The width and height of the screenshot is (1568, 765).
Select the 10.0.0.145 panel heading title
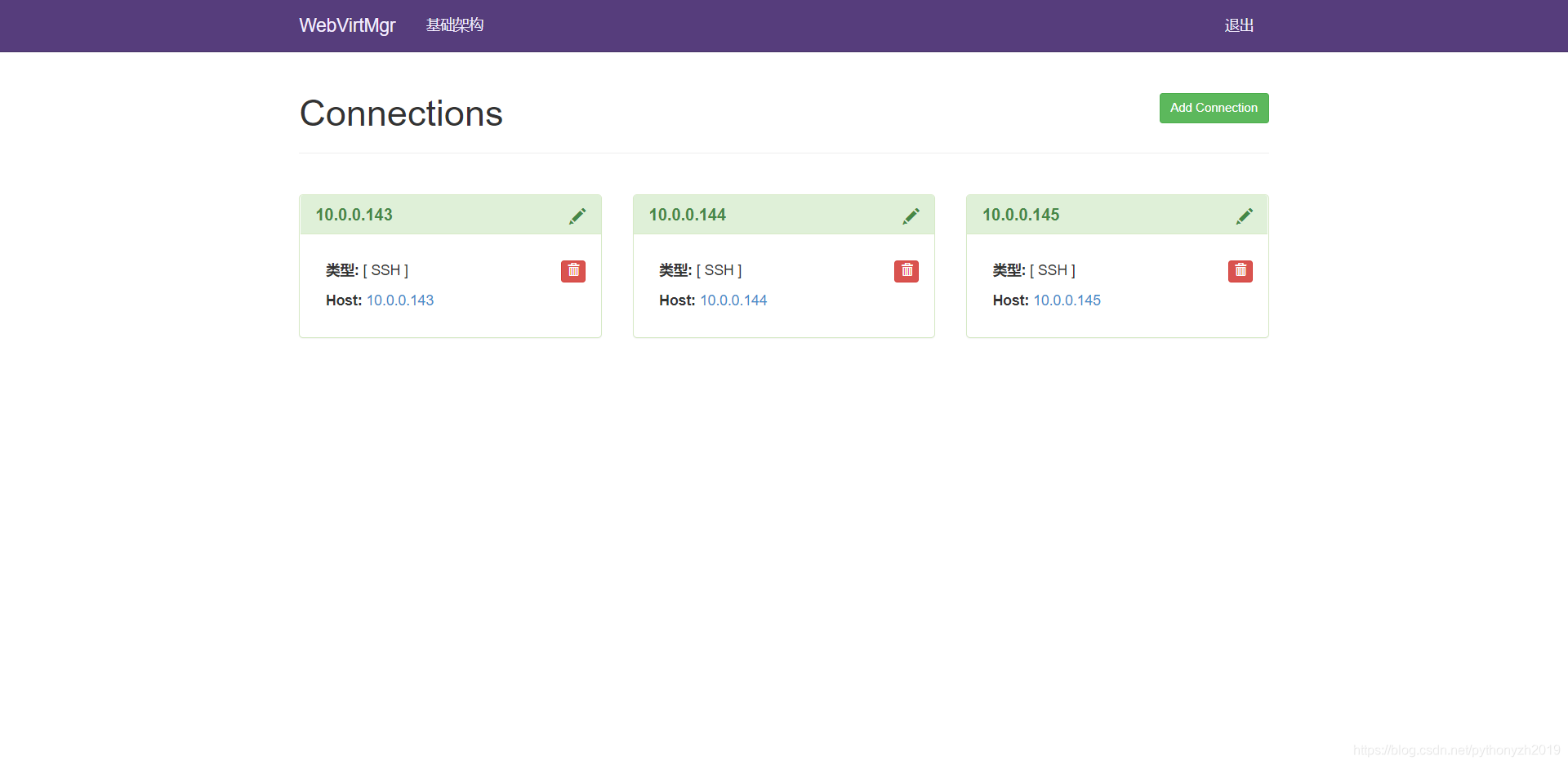pyautogui.click(x=1021, y=215)
